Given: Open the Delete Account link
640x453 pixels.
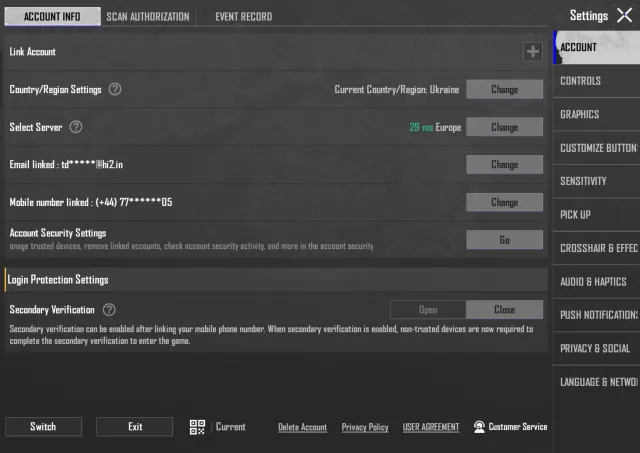Looking at the screenshot, I should (302, 427).
